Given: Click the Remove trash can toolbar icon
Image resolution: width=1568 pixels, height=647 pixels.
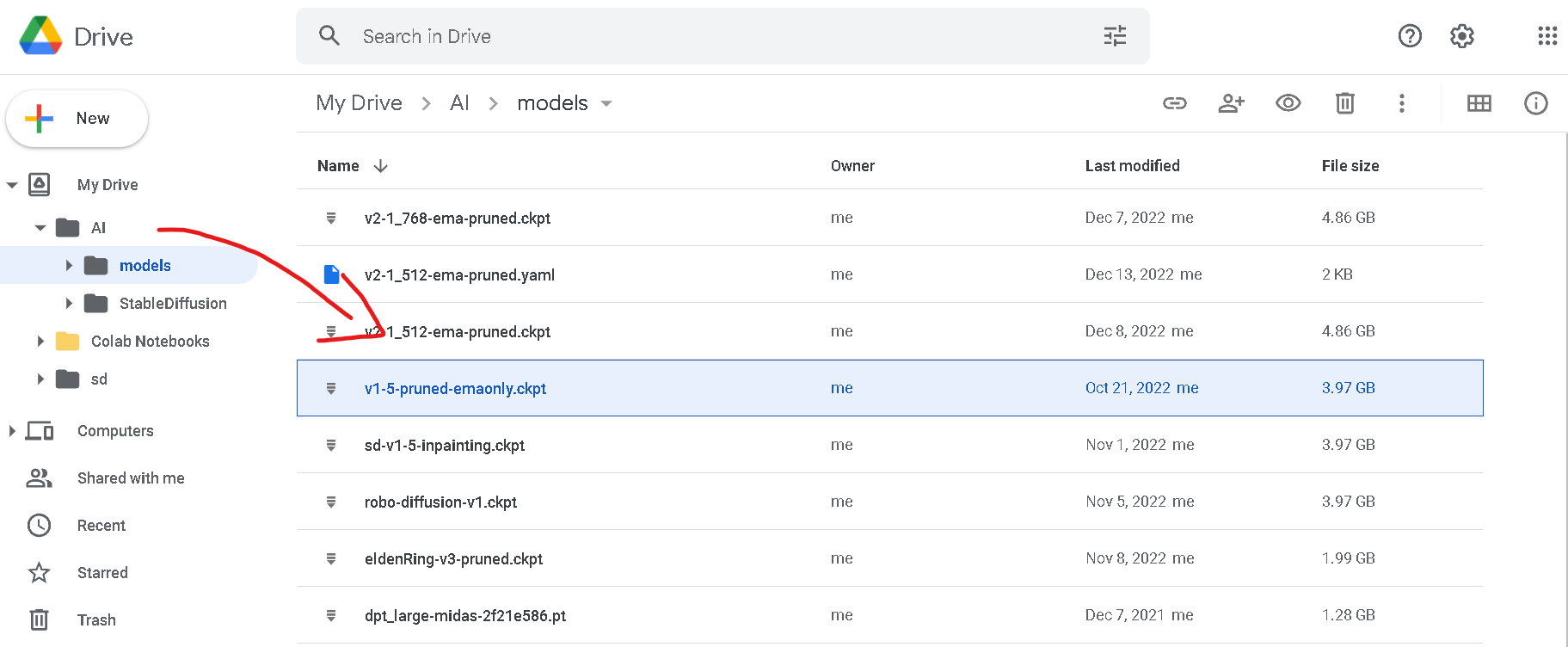Looking at the screenshot, I should click(1345, 103).
